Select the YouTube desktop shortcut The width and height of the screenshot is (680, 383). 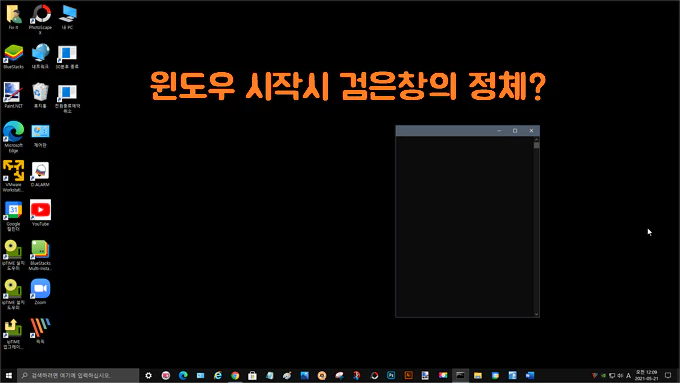[x=40, y=213]
